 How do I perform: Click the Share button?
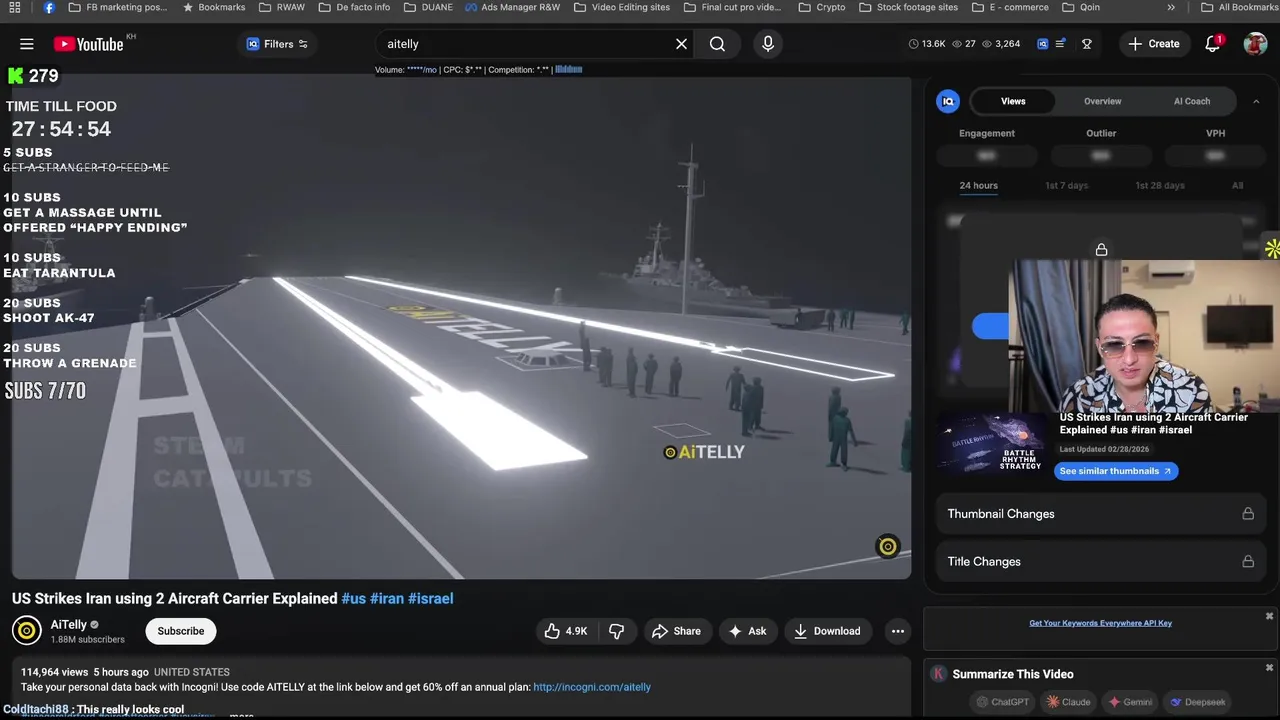tap(676, 631)
